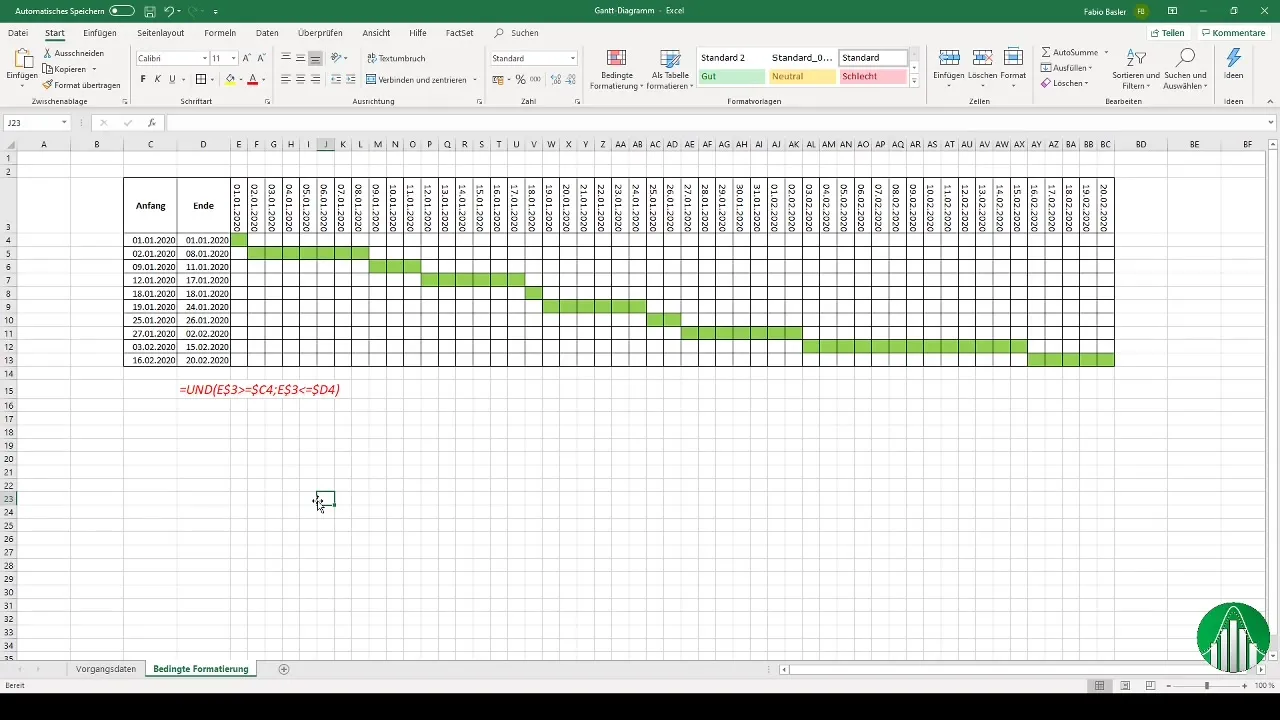1280x720 pixels.
Task: Toggle underline U formatting
Action: click(x=172, y=79)
